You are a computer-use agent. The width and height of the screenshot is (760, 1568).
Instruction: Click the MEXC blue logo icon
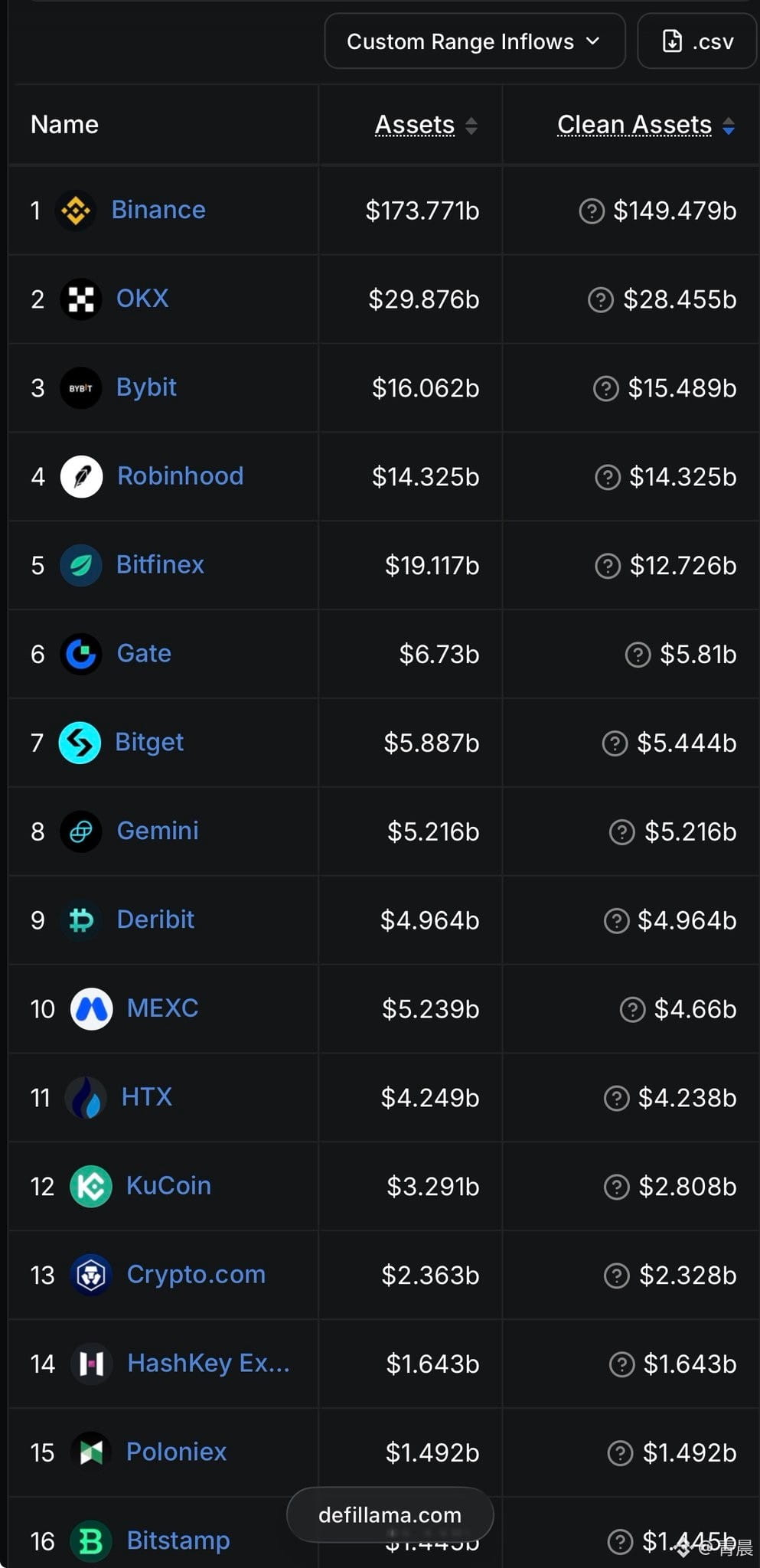(x=92, y=1009)
